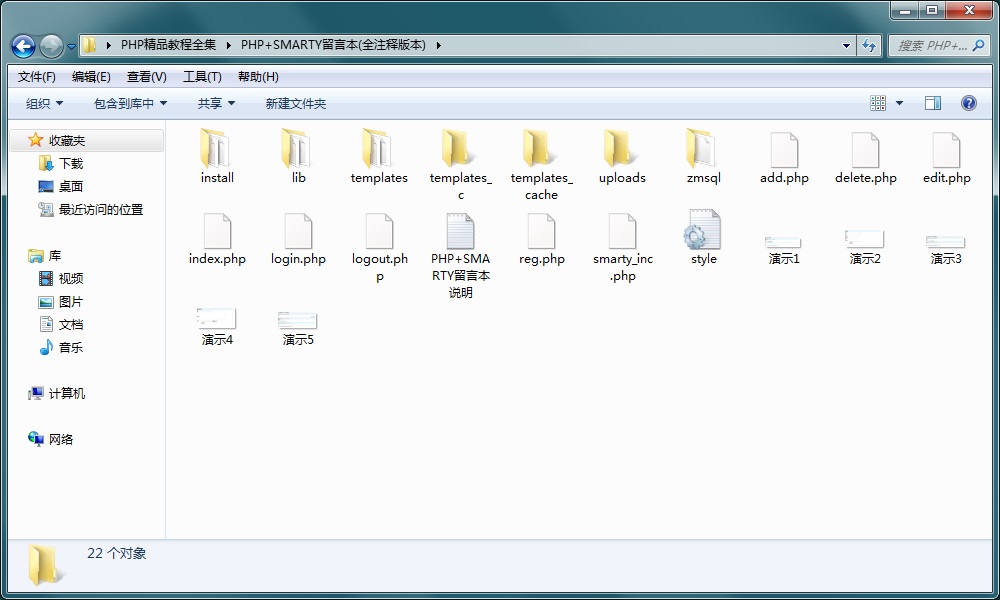Image resolution: width=1000 pixels, height=600 pixels.
Task: Open the 文档 library
Action: click(x=71, y=325)
